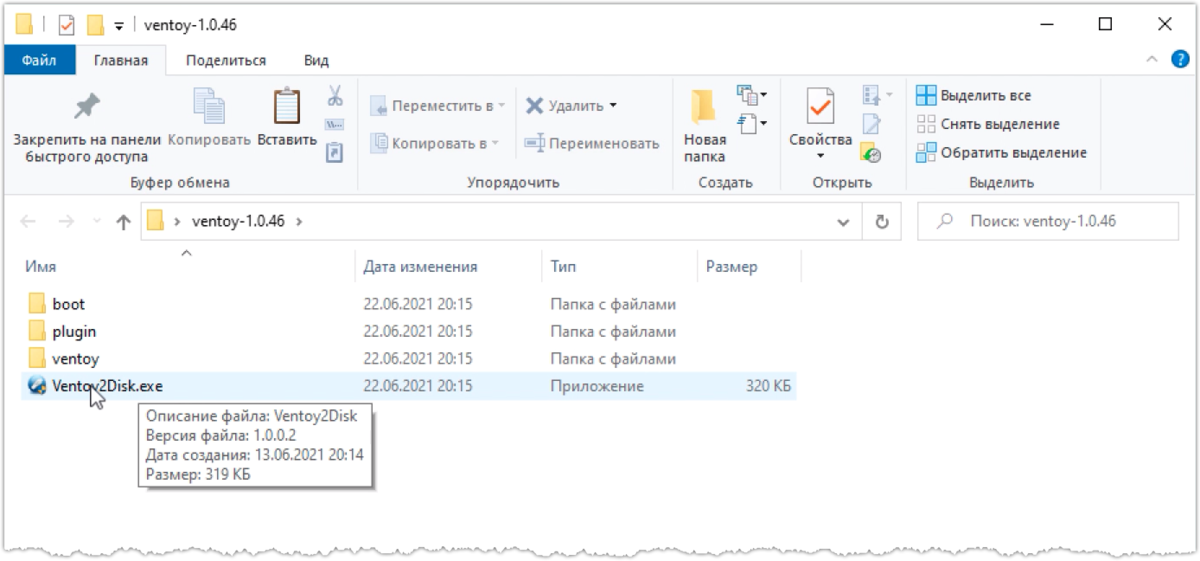Open recent locations dropdown beside Forward arrow
This screenshot has height=561, width=1200.
(96, 222)
